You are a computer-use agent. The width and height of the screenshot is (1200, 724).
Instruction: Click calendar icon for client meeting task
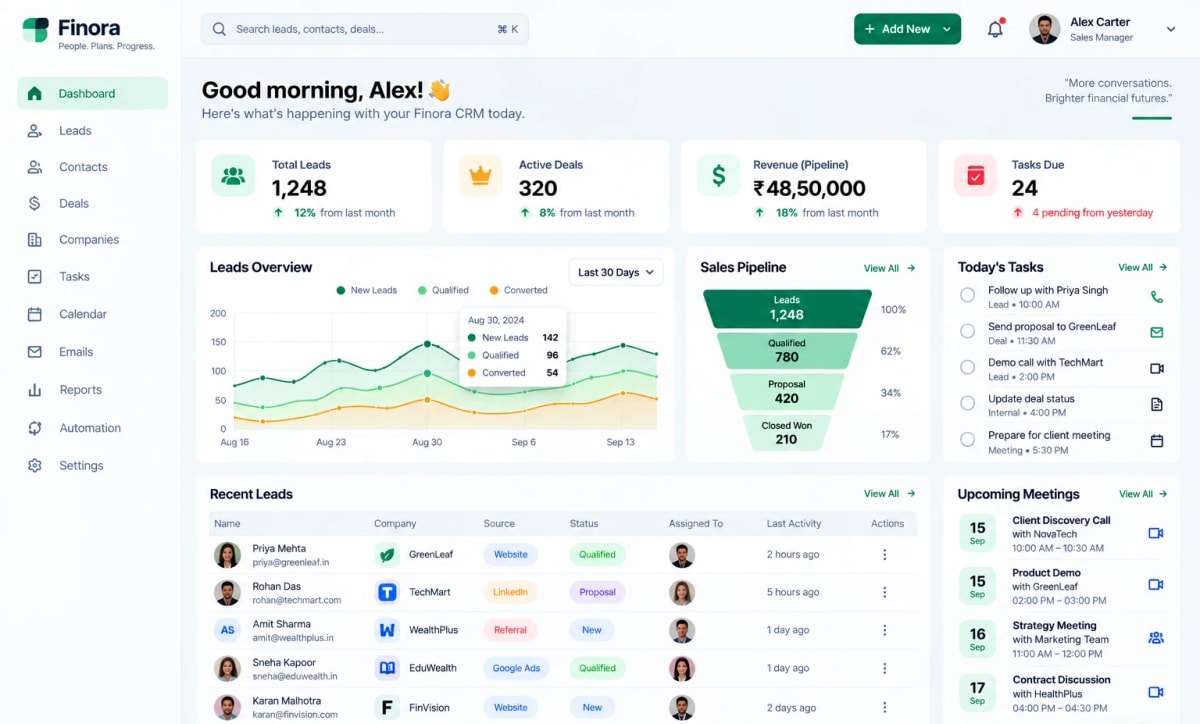click(x=1157, y=441)
